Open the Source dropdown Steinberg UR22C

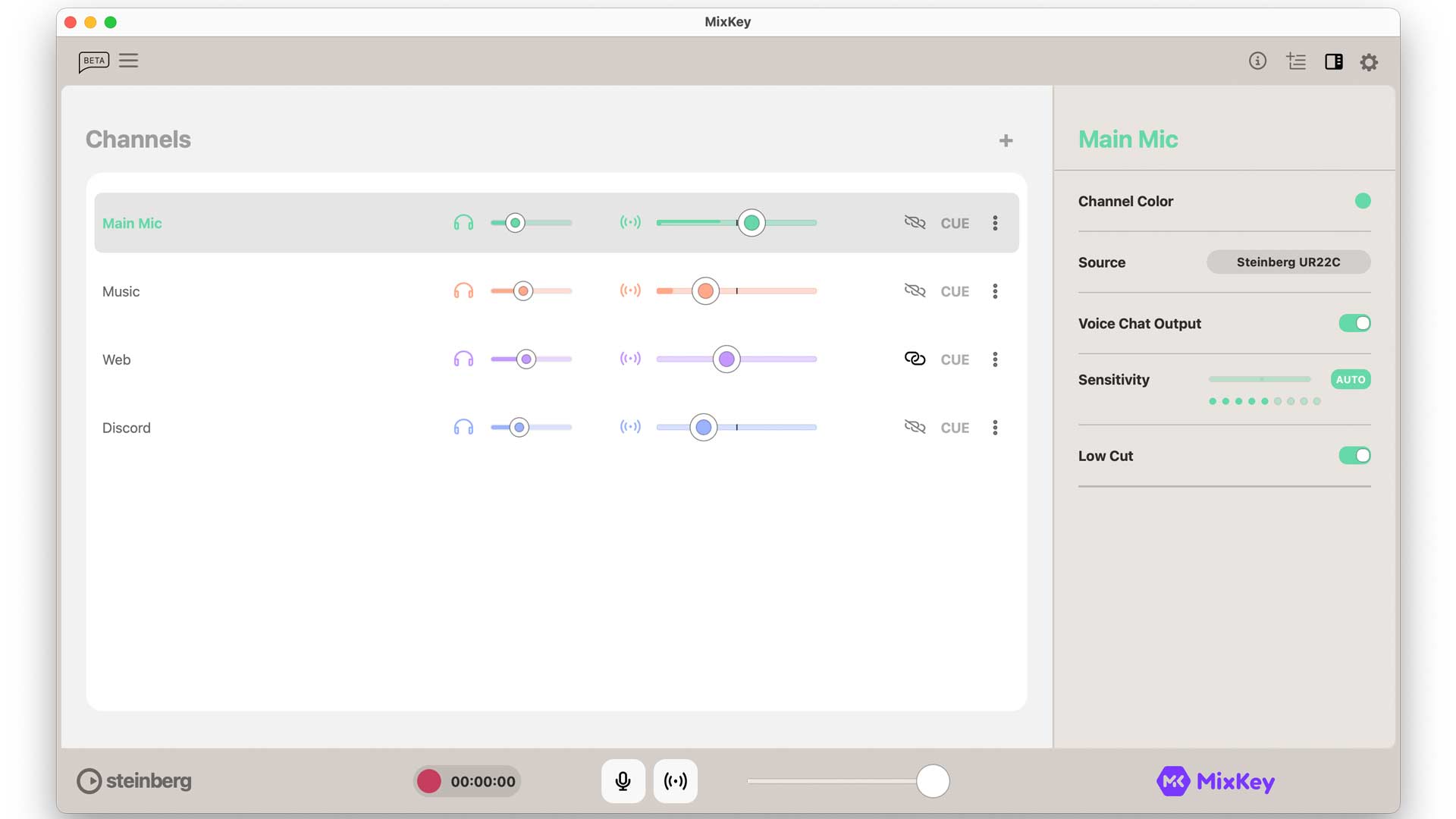click(1288, 262)
